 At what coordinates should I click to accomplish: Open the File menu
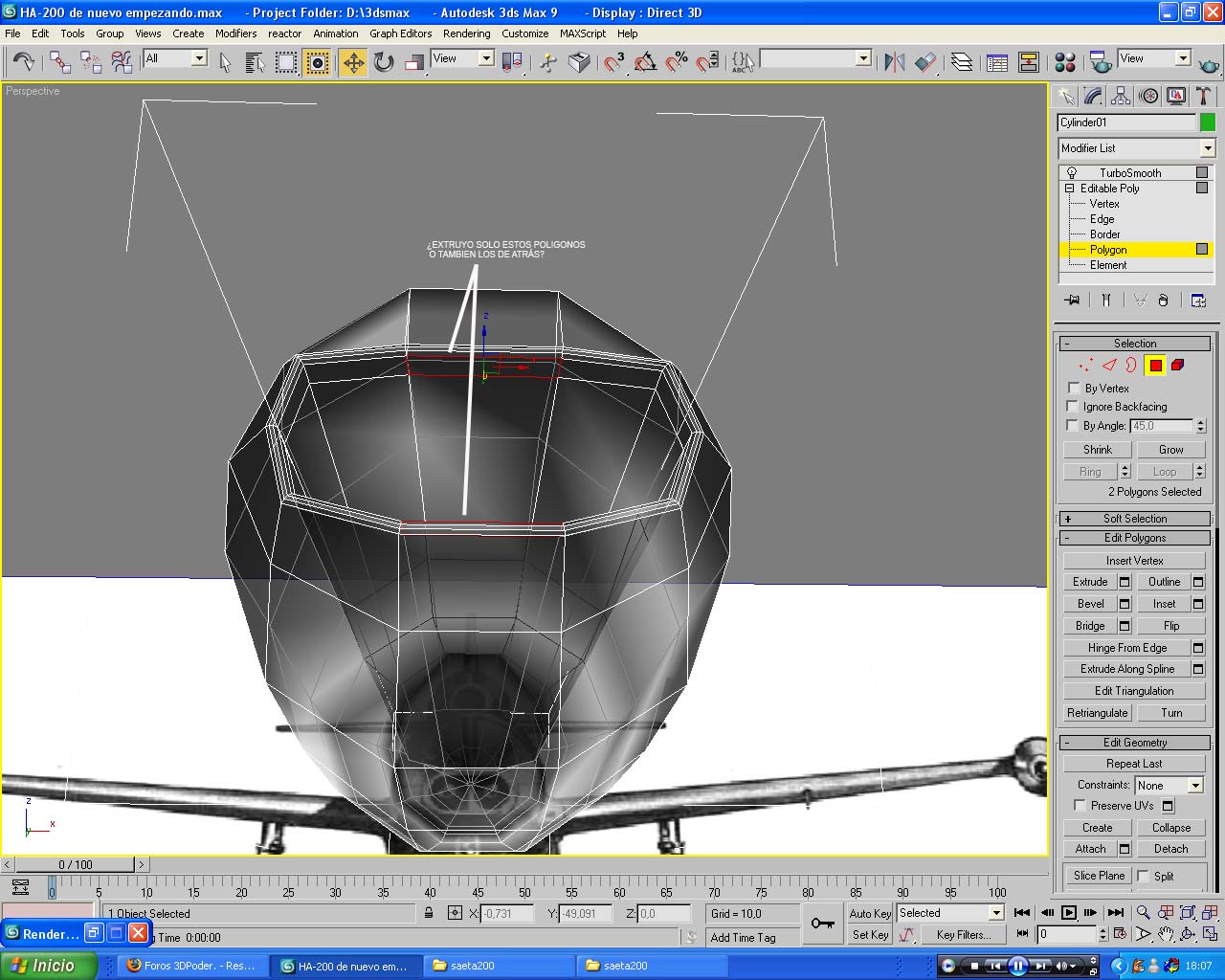click(12, 33)
